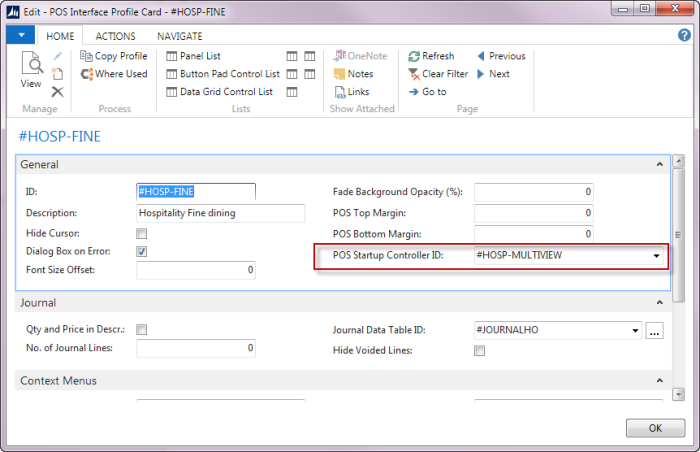The image size is (700, 452).
Task: Collapse the General section
Action: [x=659, y=164]
